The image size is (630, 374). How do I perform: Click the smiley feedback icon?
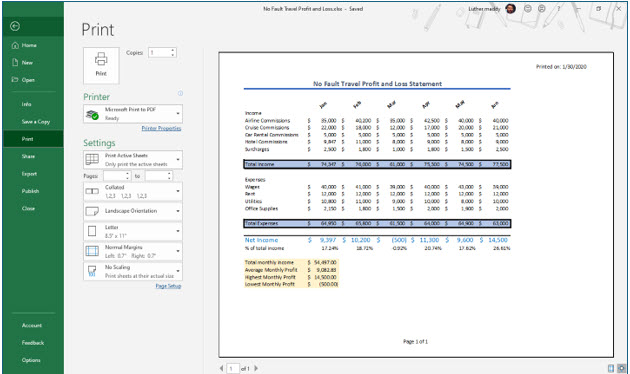[x=528, y=8]
